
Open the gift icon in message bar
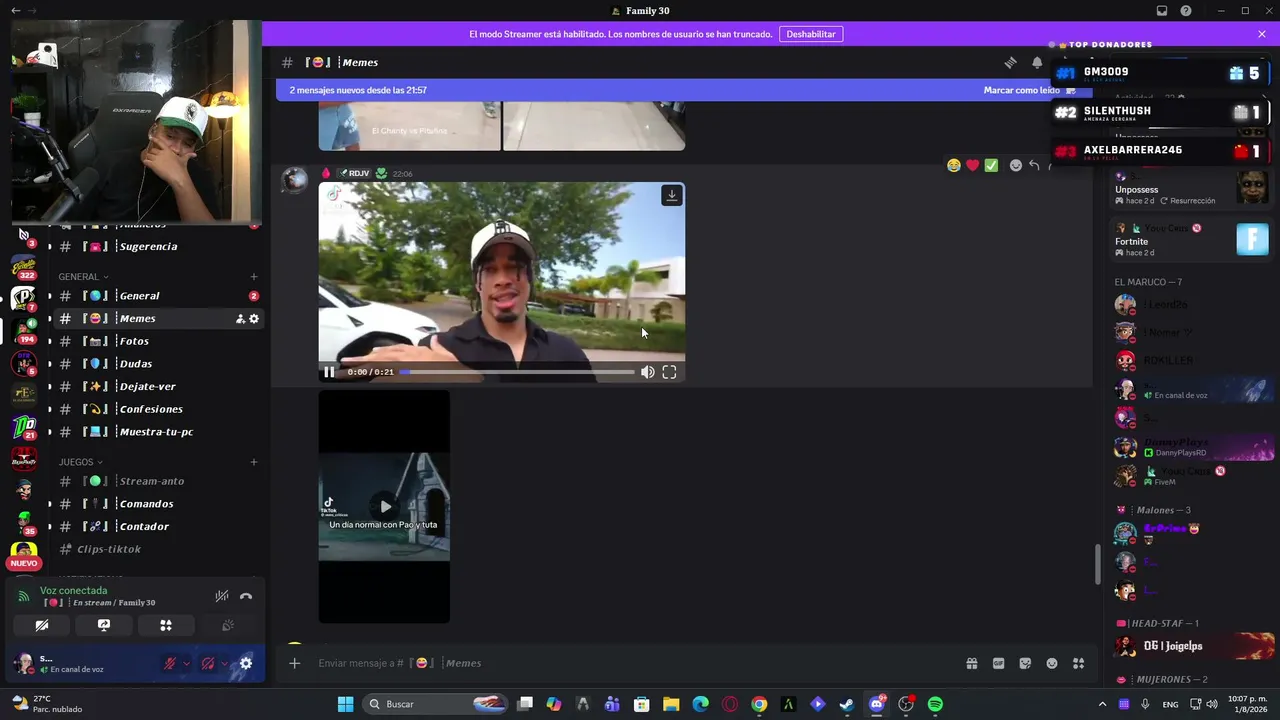click(971, 663)
